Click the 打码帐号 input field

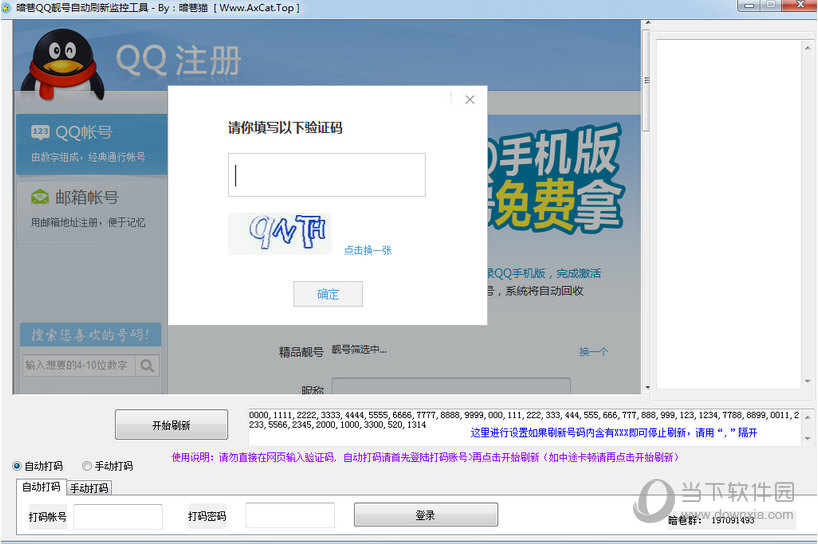[118, 516]
